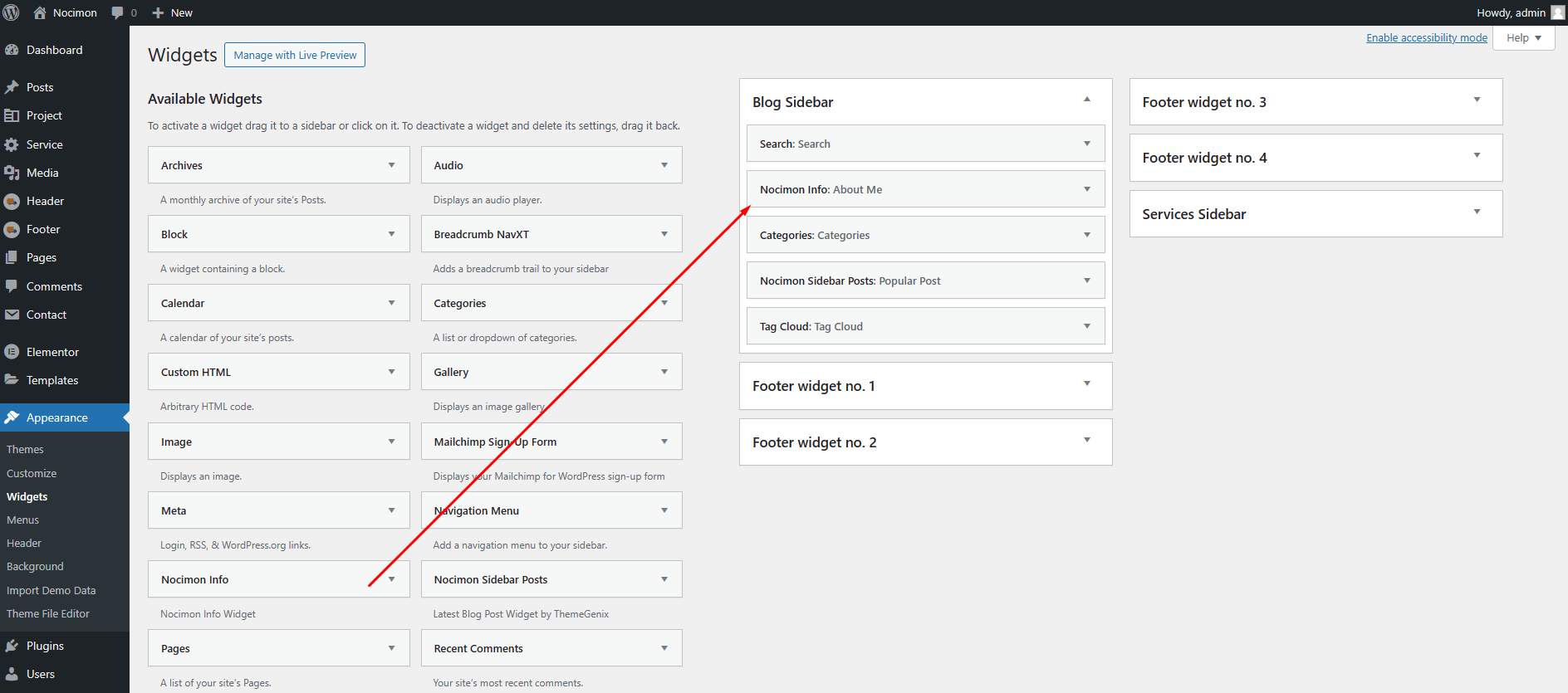Image resolution: width=1568 pixels, height=693 pixels.
Task: Click the WordPress logo icon
Action: 12,12
